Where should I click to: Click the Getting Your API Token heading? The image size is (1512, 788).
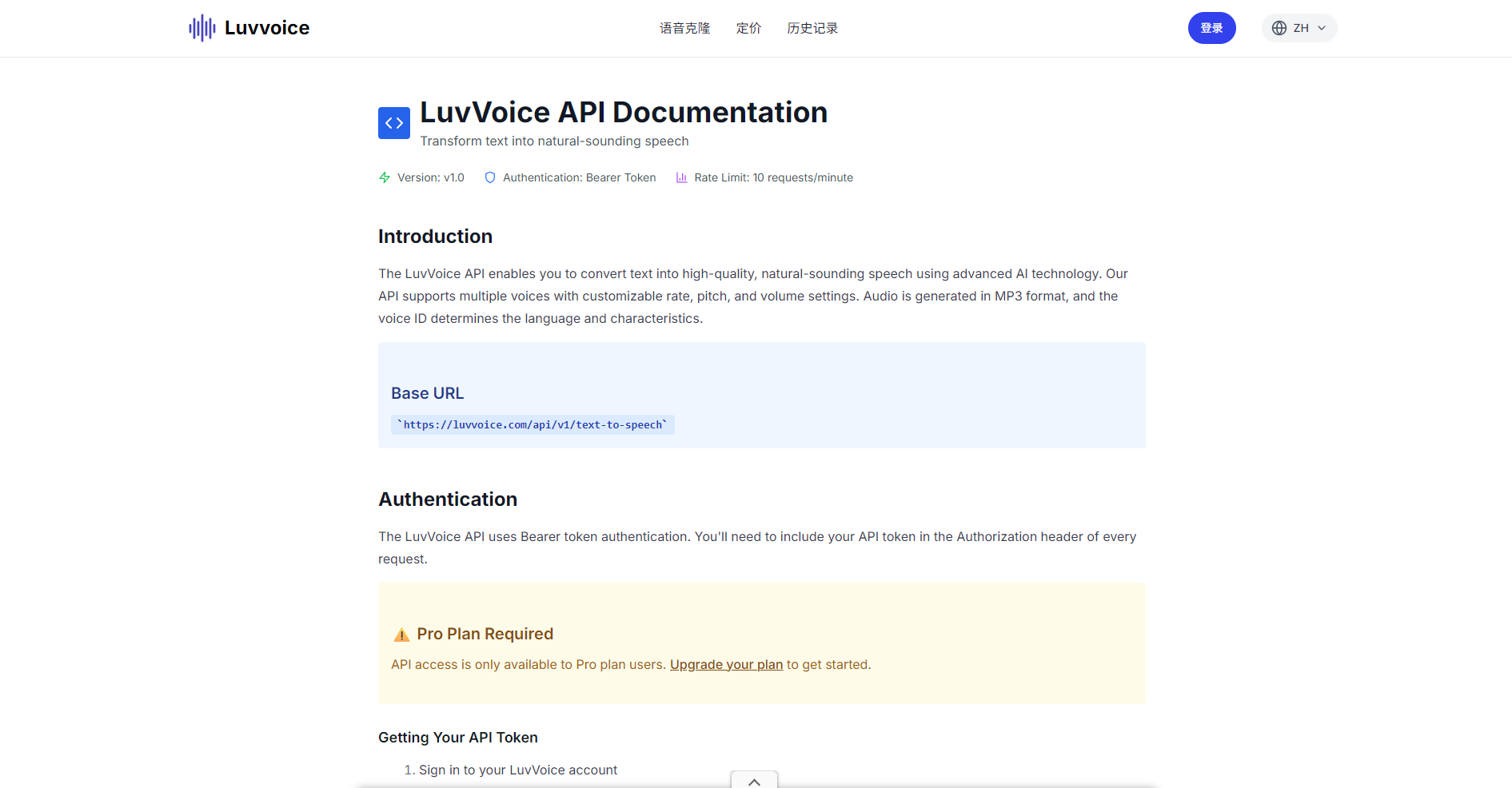tap(458, 738)
